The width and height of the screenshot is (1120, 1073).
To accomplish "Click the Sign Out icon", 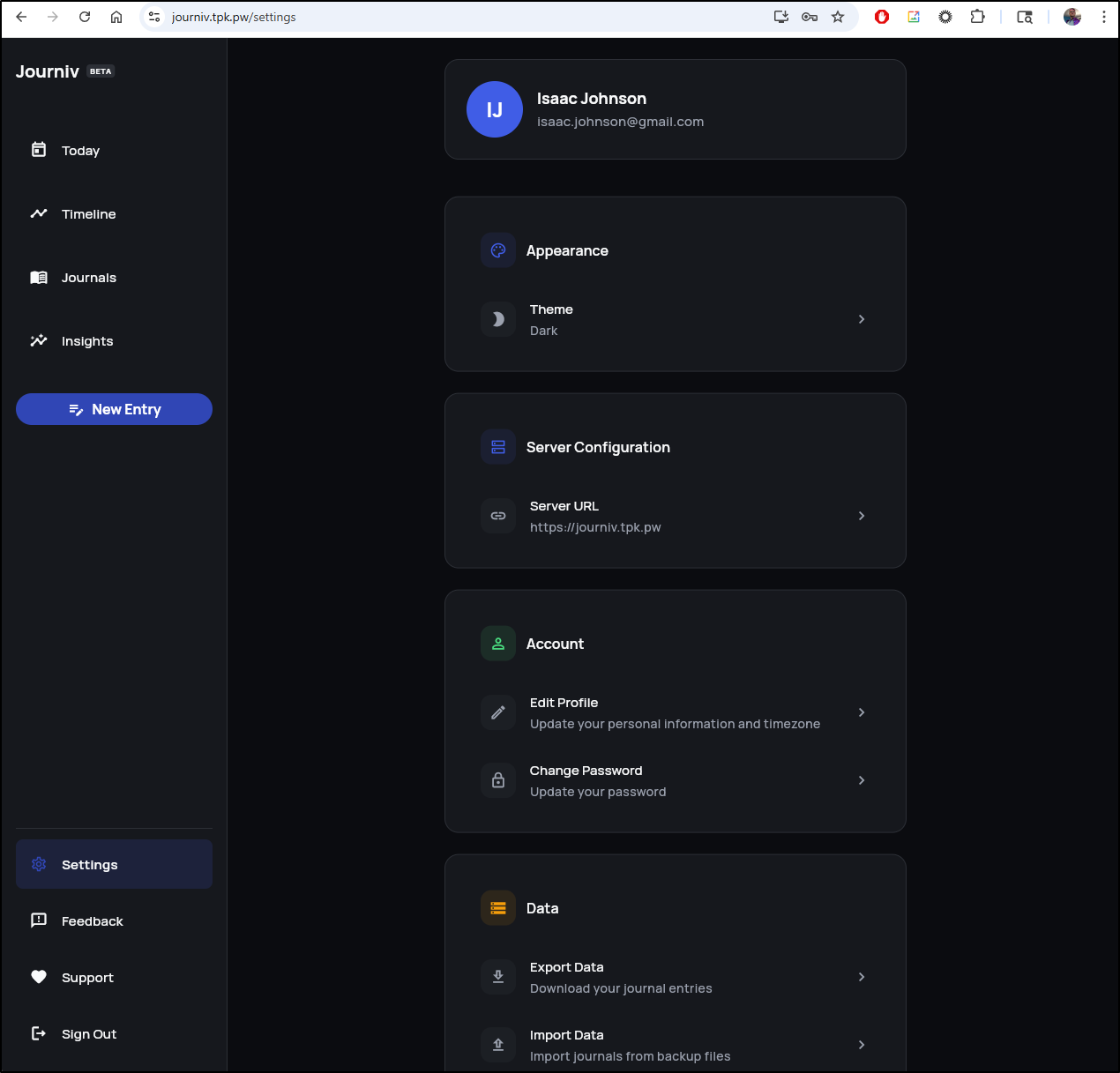I will point(39,1033).
